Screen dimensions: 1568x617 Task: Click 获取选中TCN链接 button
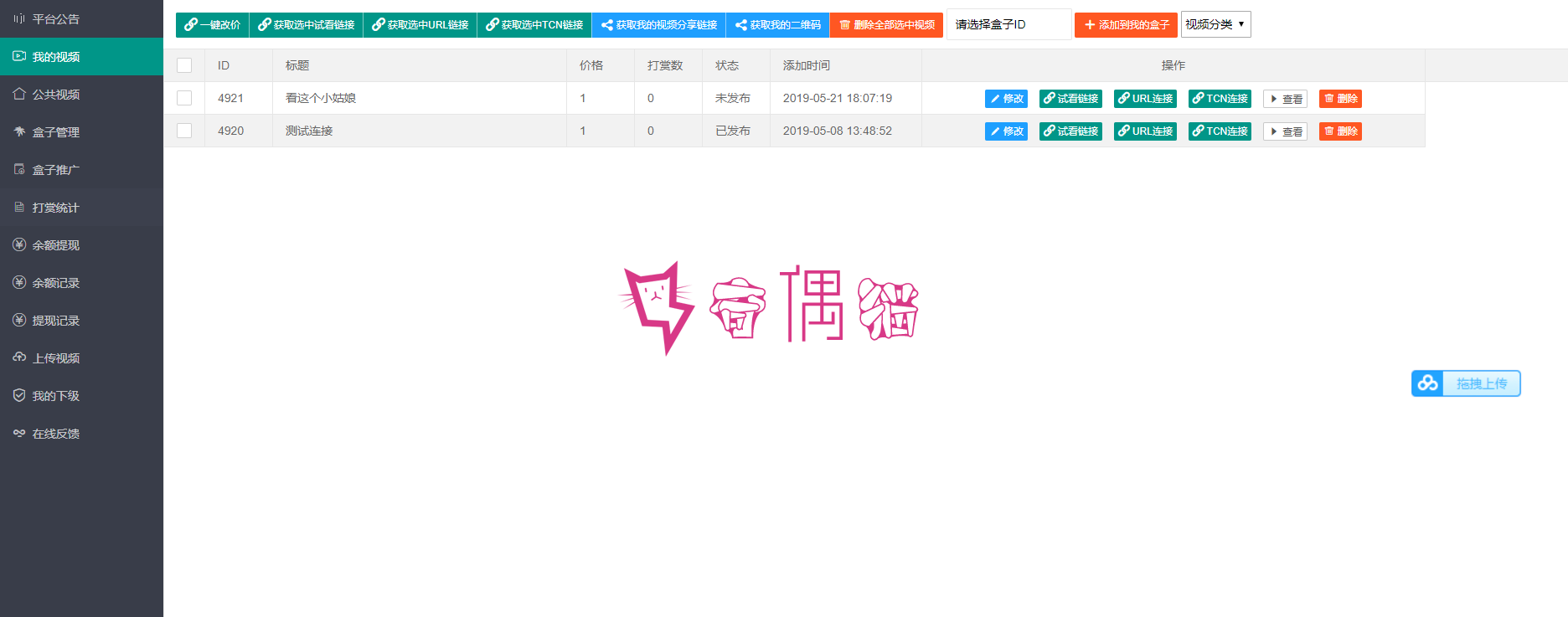[x=534, y=25]
